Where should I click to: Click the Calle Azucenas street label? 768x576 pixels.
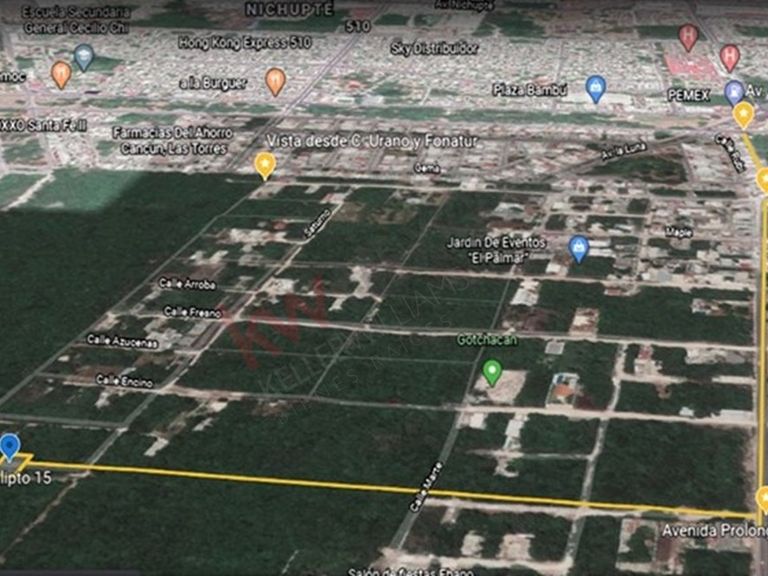(x=122, y=341)
